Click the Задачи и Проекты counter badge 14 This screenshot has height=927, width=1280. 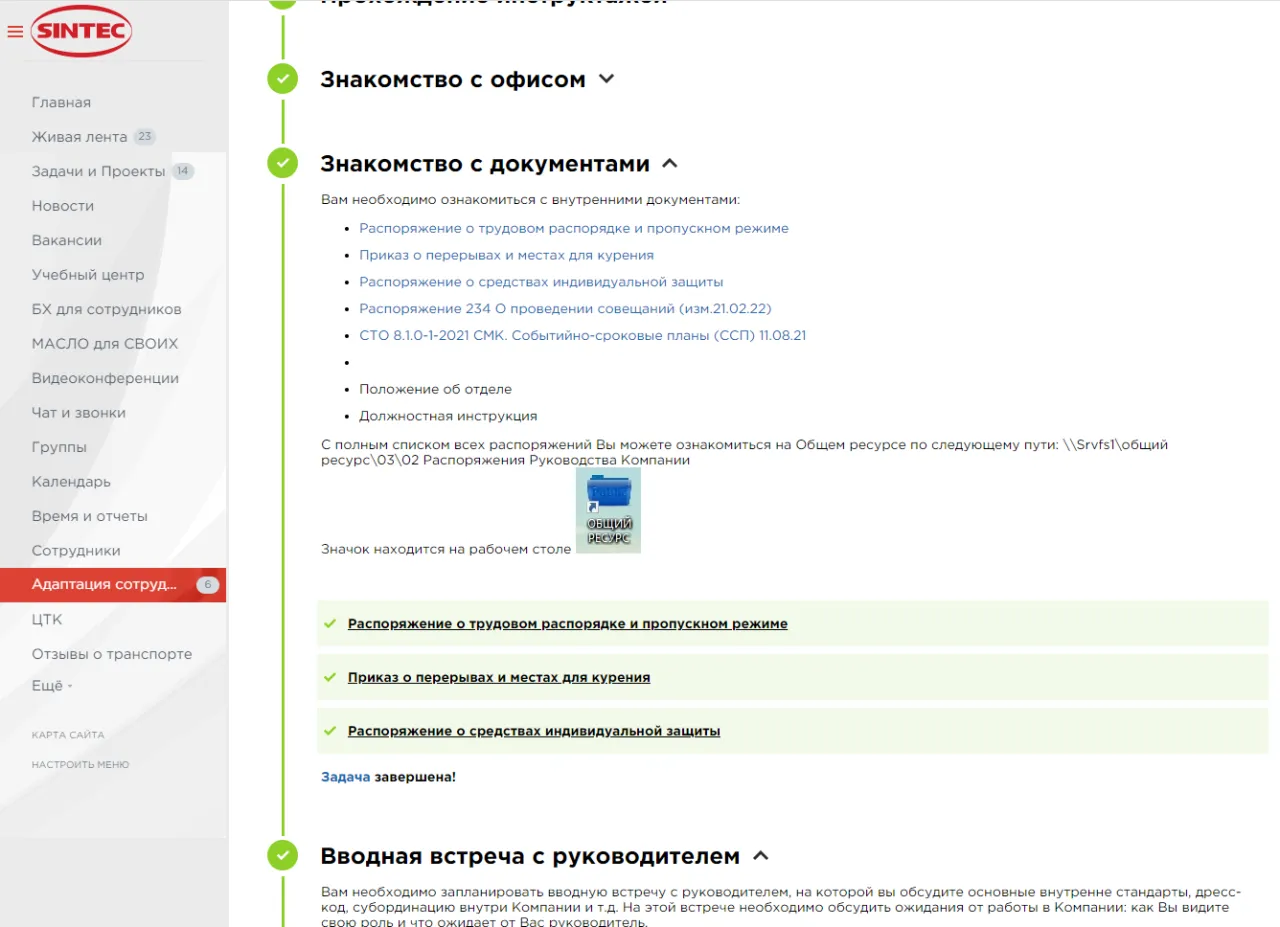182,171
